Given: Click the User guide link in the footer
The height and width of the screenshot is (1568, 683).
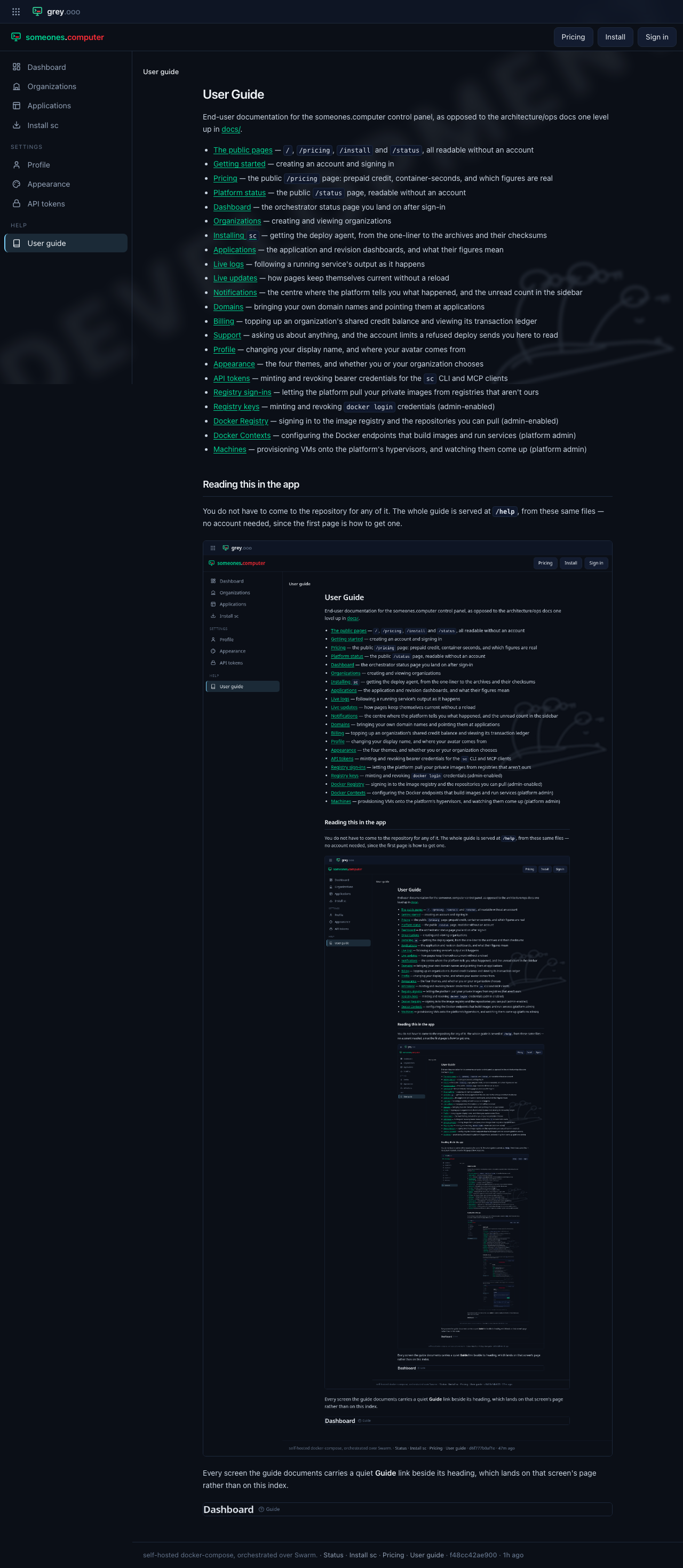Looking at the screenshot, I should (427, 1555).
